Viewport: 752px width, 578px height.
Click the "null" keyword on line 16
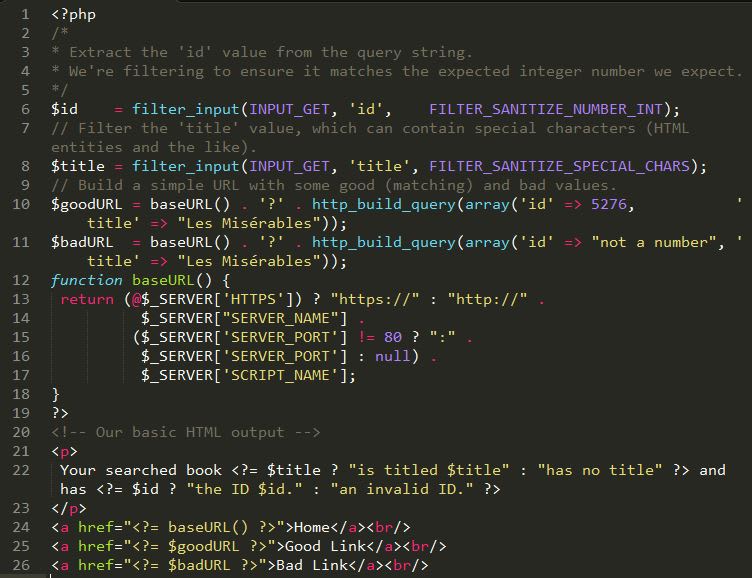(393, 356)
